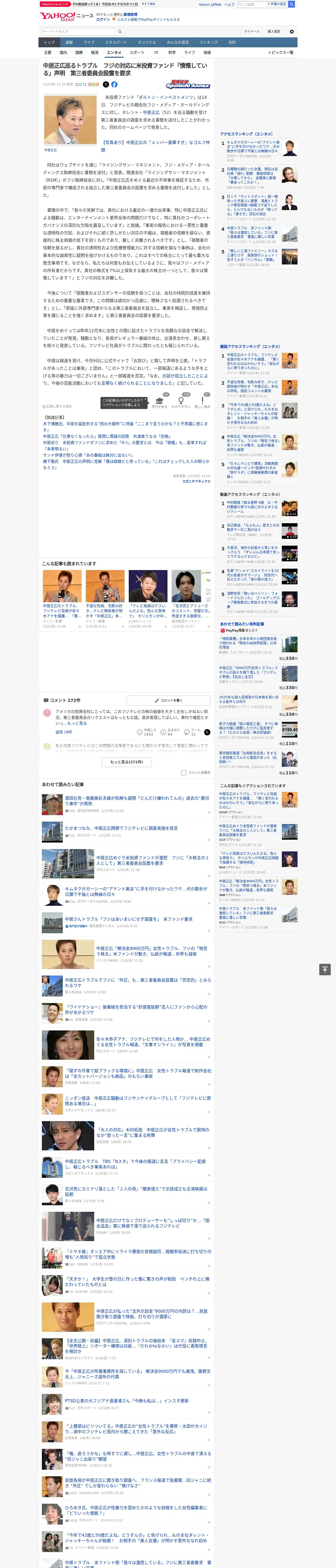The height and width of the screenshot is (1568, 336).
Task: React with the 学びがある graduation cap icon
Action: click(x=160, y=401)
